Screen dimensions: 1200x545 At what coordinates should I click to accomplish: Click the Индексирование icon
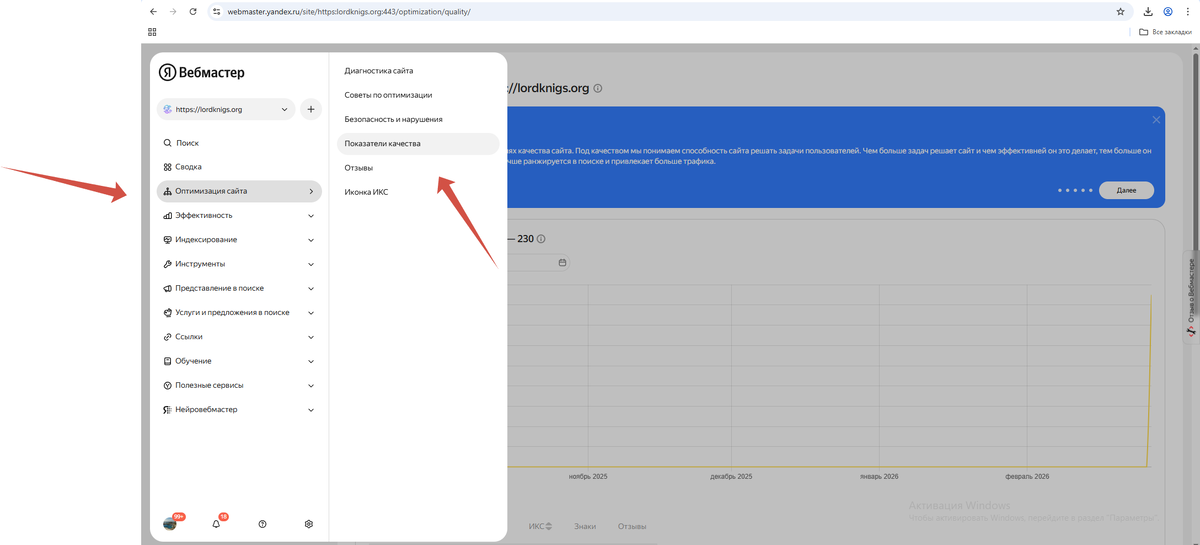pos(167,240)
